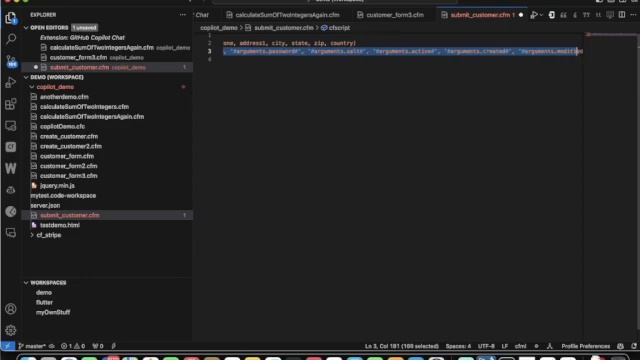Screen dimensions: 640x360
Task: Collapse the DEMO (WORKSPACE) section
Action: tap(26, 77)
